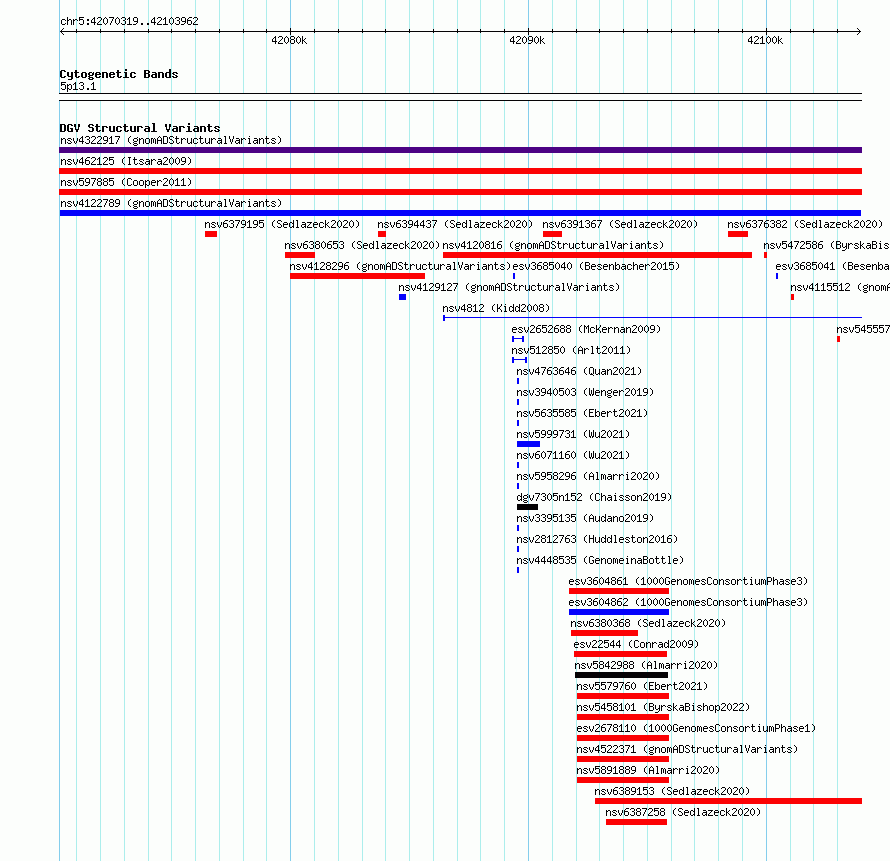Open nsv4763646 (Quan2021) variant
Screen dimensions: 890x861
579,371
